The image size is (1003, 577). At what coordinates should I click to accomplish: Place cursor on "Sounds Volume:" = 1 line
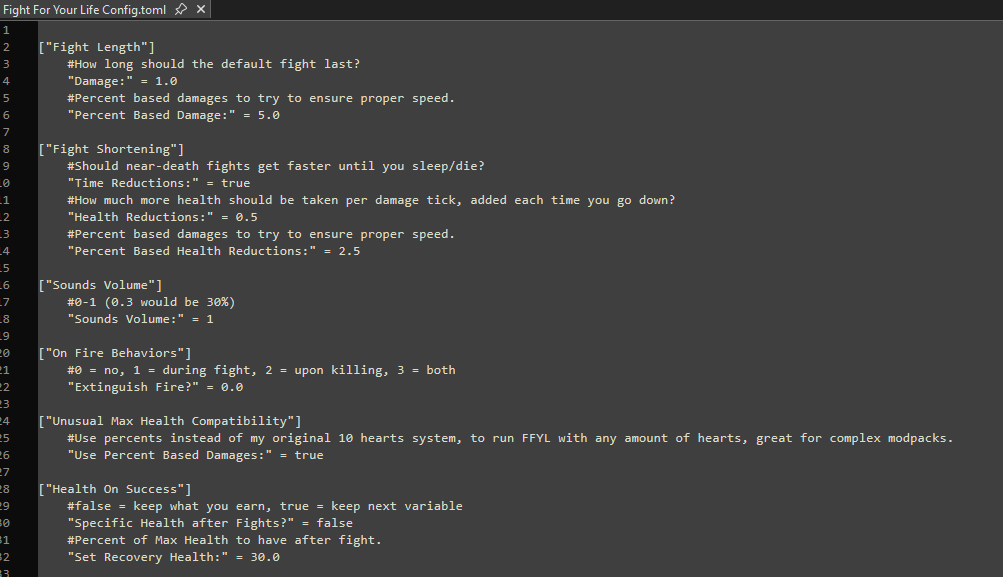[140, 319]
